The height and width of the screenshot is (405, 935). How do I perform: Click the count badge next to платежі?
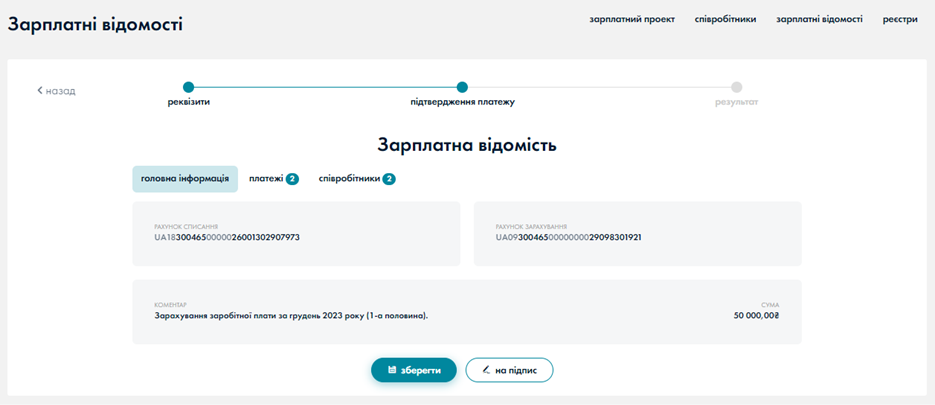tap(292, 179)
